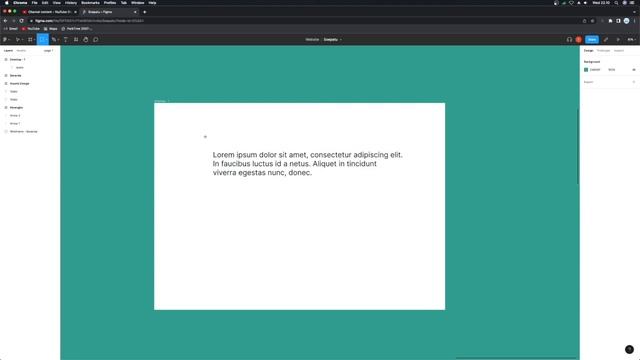
Task: Select the Desktop frame layer
Action: [17, 60]
